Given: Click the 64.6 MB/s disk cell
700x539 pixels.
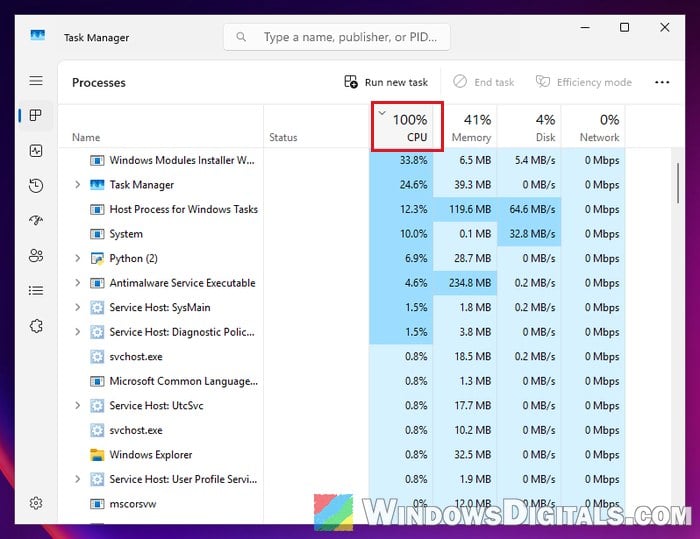Looking at the screenshot, I should [x=529, y=209].
